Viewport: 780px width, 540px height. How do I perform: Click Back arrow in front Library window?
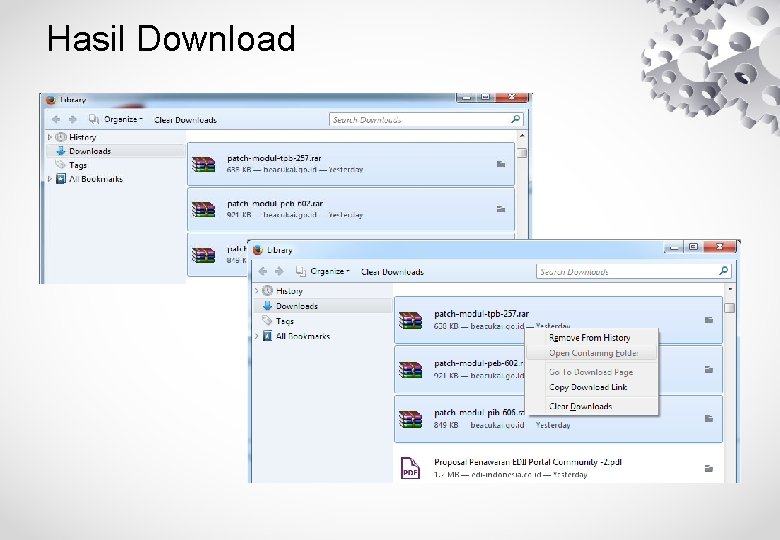(263, 271)
